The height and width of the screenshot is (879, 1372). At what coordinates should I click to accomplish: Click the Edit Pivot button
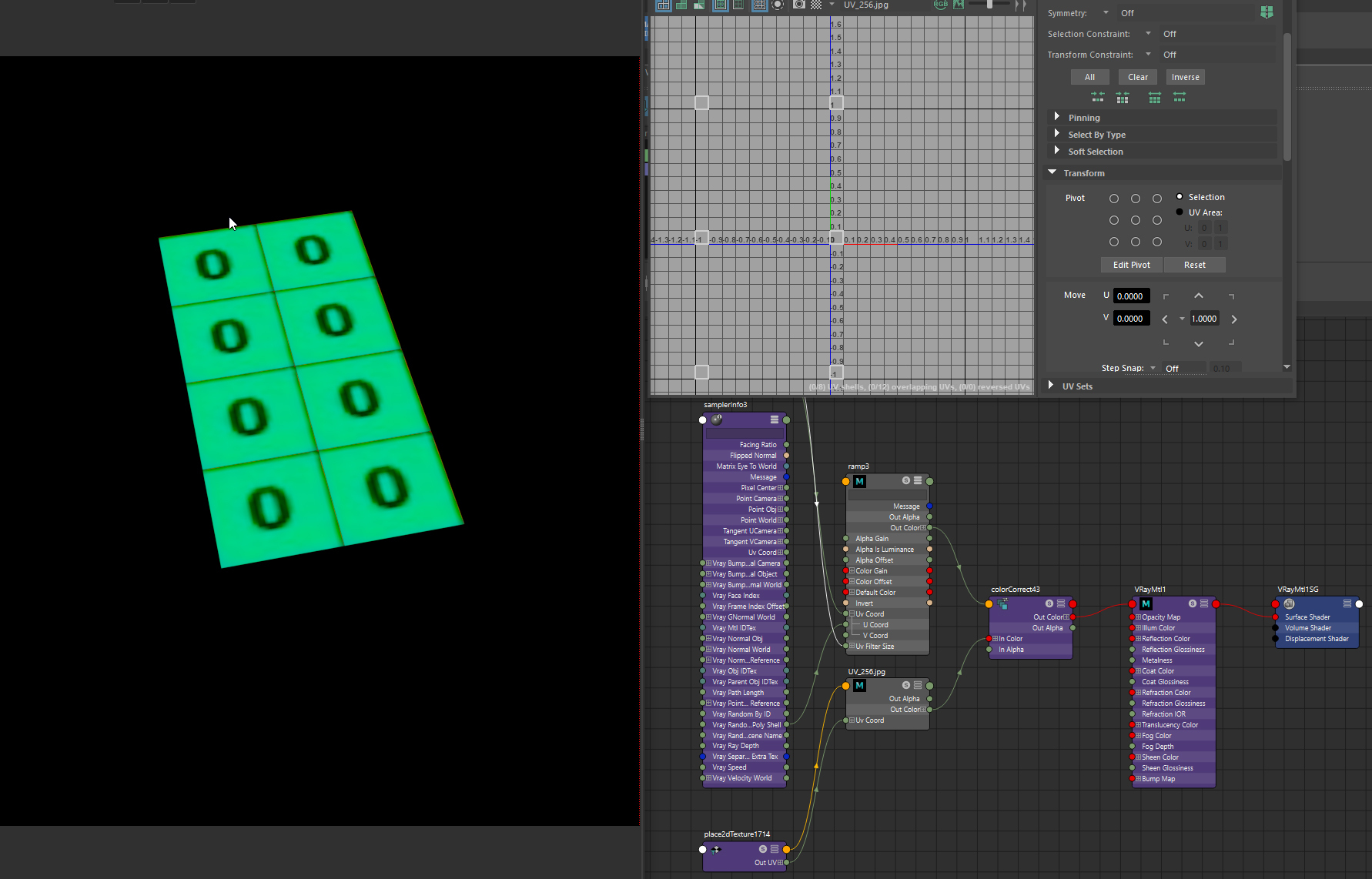click(x=1132, y=265)
